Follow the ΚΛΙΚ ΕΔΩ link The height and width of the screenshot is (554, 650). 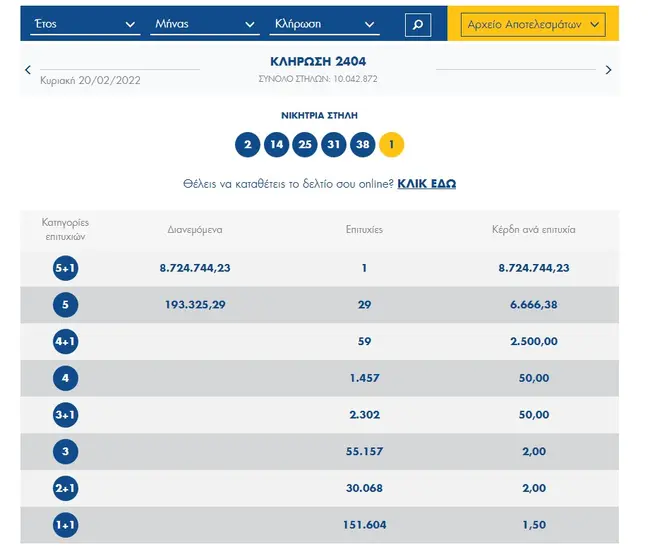coord(427,184)
